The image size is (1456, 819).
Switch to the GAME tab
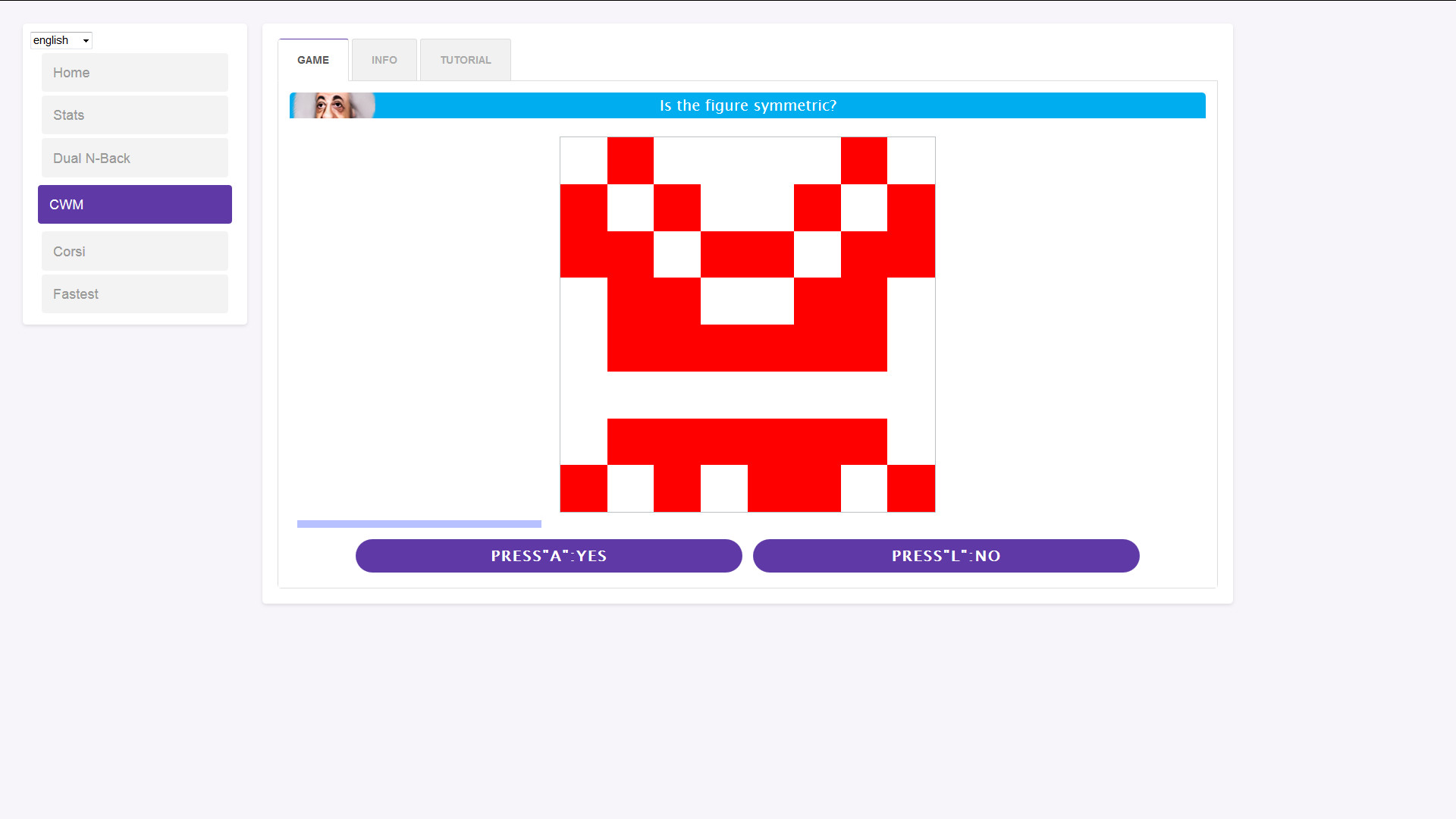tap(313, 60)
